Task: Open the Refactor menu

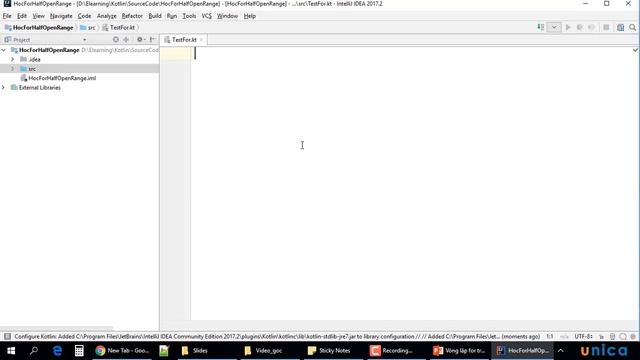Action: click(132, 16)
